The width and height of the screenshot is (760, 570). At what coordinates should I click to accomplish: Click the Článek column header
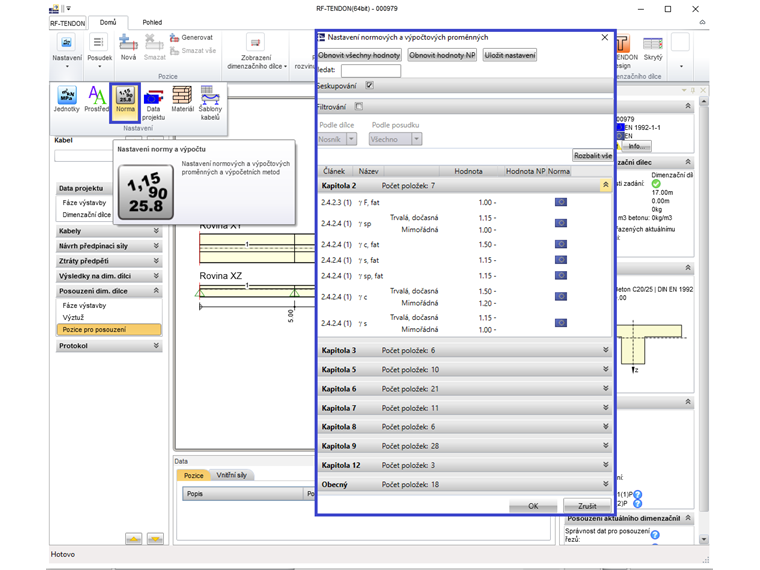coord(334,171)
